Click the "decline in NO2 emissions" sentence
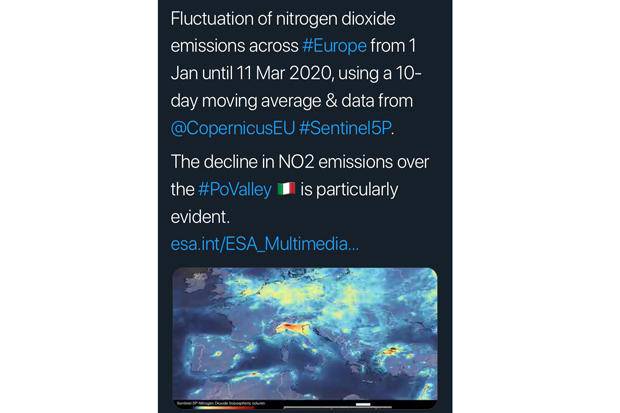Screen dimensions: 620x413 click(299, 161)
